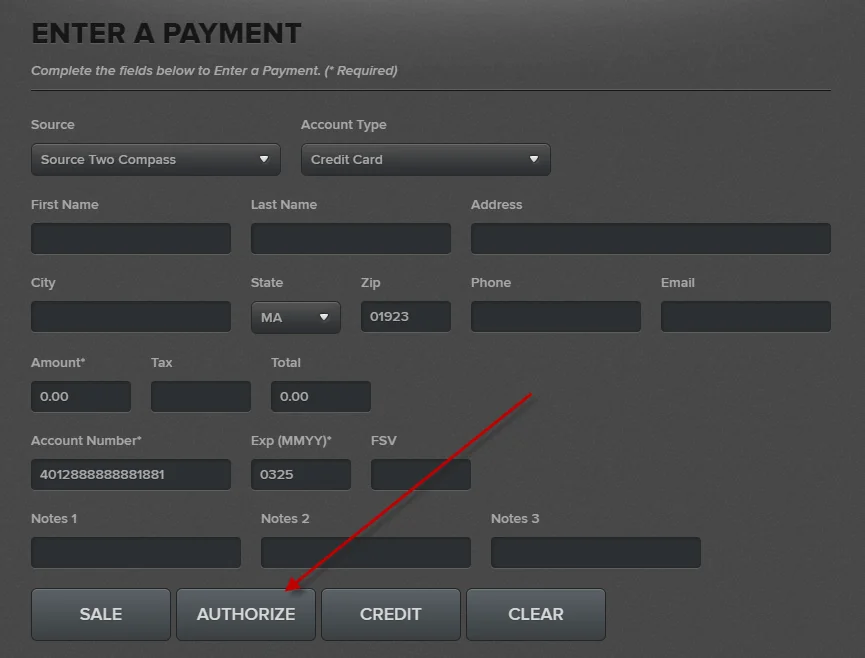Focus the Tax input box
Viewport: 865px width, 658px height.
click(200, 396)
